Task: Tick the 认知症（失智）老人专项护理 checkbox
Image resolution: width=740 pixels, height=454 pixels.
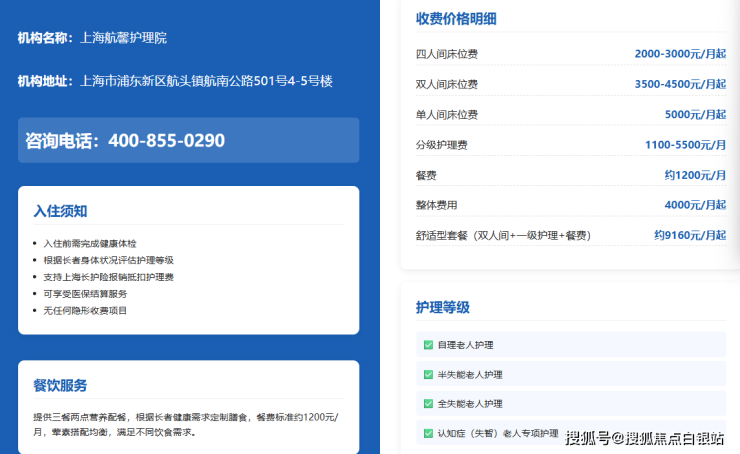Action: (428, 433)
